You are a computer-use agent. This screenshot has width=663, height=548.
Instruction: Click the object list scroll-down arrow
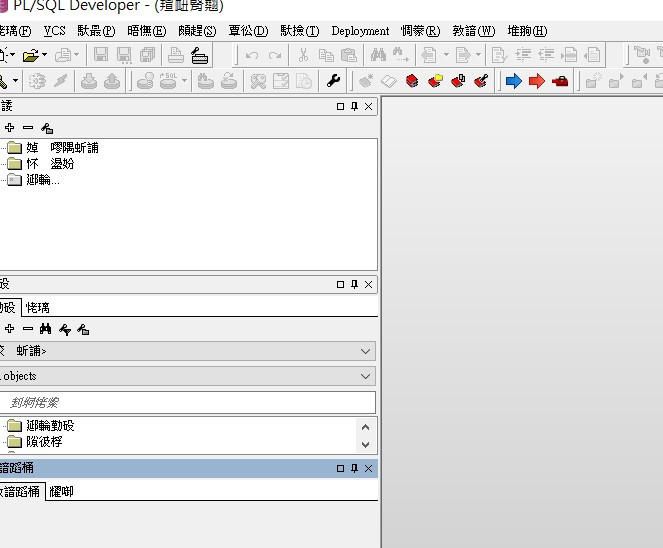[x=366, y=445]
